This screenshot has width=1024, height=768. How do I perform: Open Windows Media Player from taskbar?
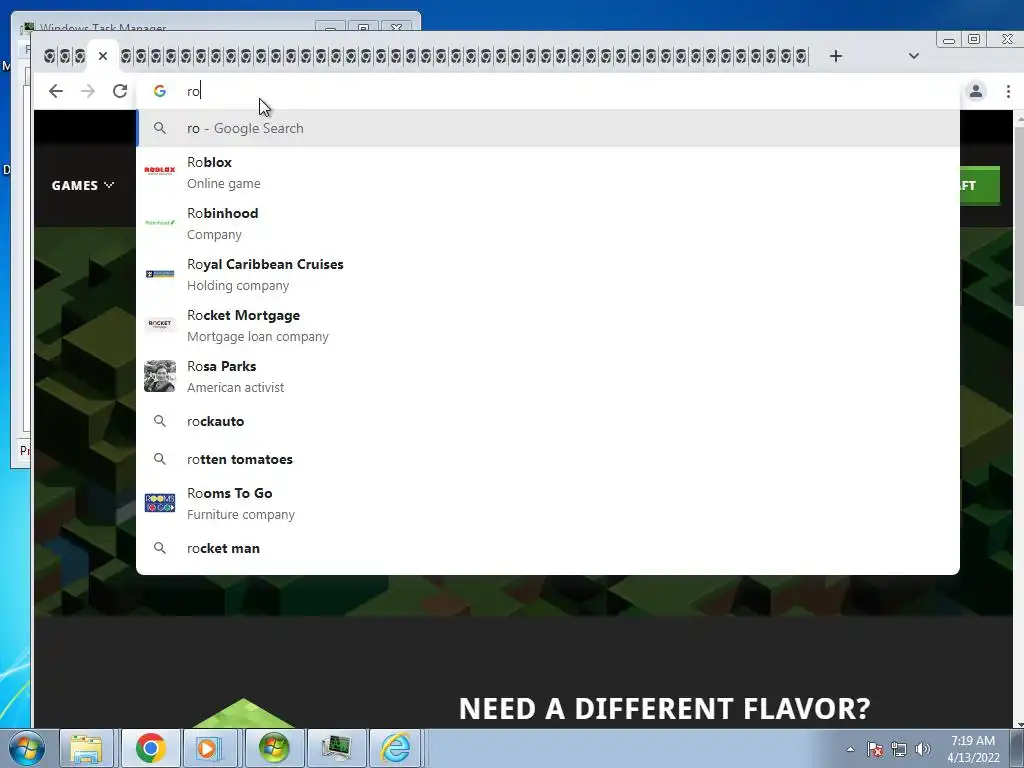[210, 748]
